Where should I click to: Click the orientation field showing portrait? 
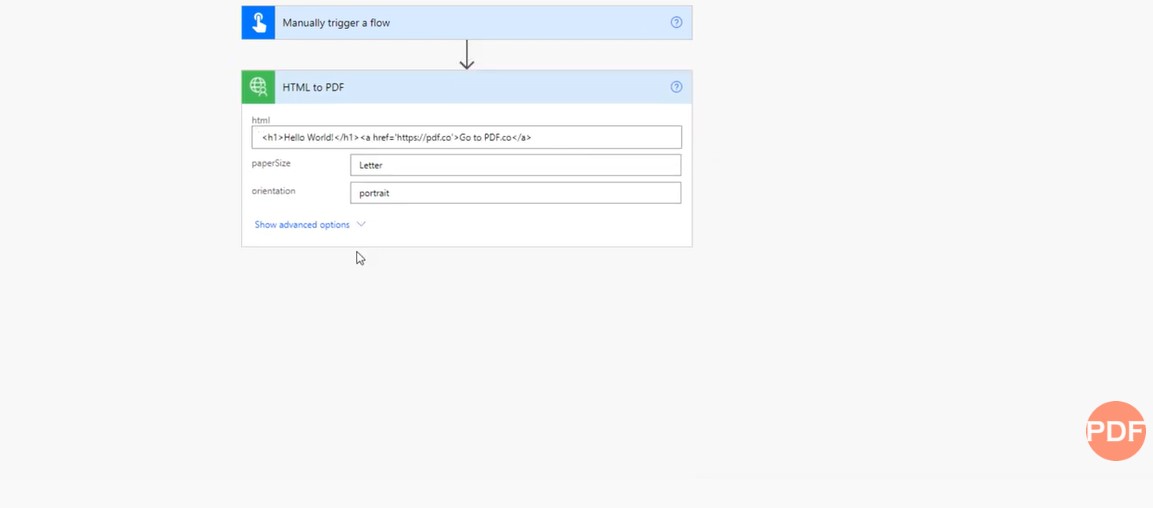pos(515,193)
